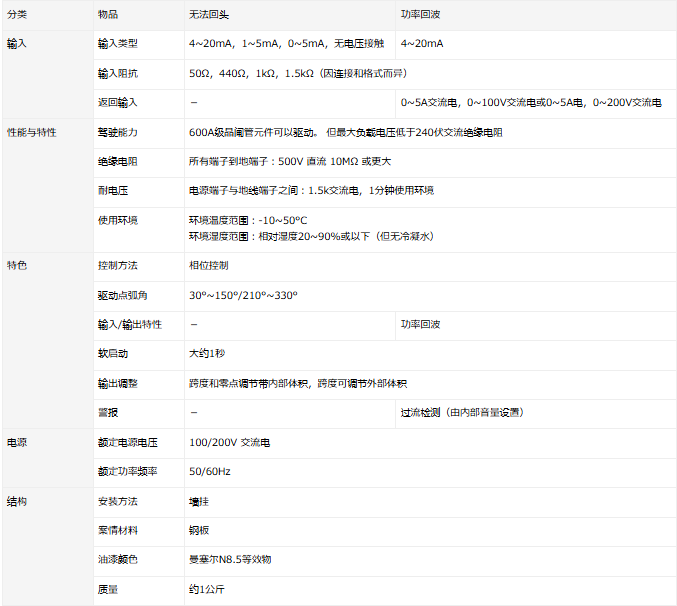The width and height of the screenshot is (677, 606).
Task: Select the 4~20mA, 1~5mA, 0~5mA input types cell
Action: point(286,44)
